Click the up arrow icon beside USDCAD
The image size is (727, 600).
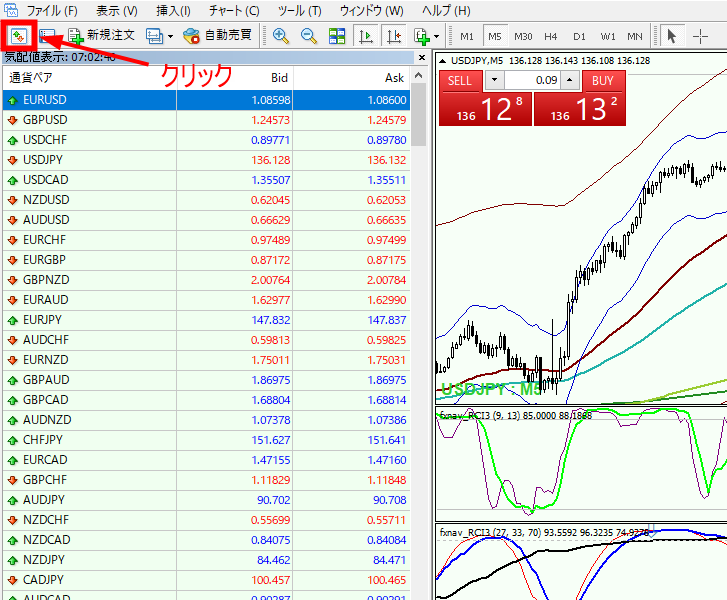[x=13, y=180]
